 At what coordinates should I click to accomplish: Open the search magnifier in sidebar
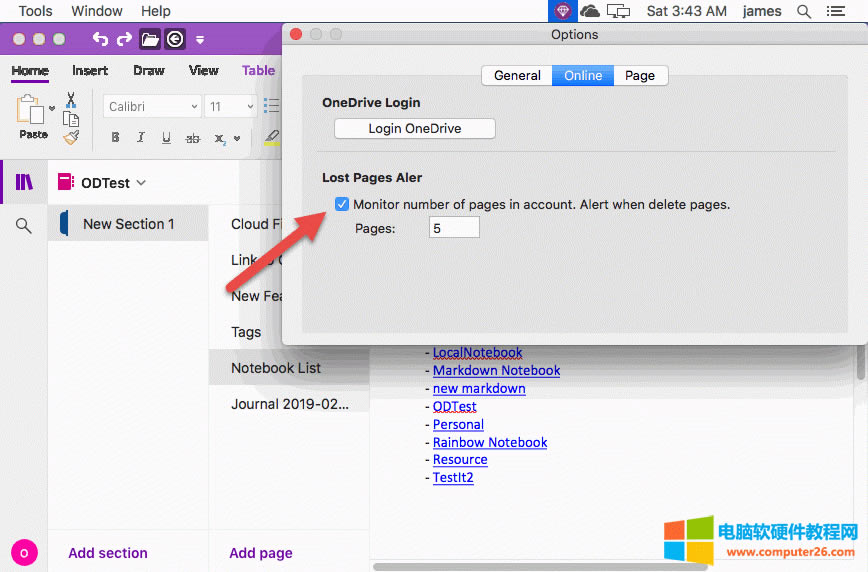(x=24, y=226)
